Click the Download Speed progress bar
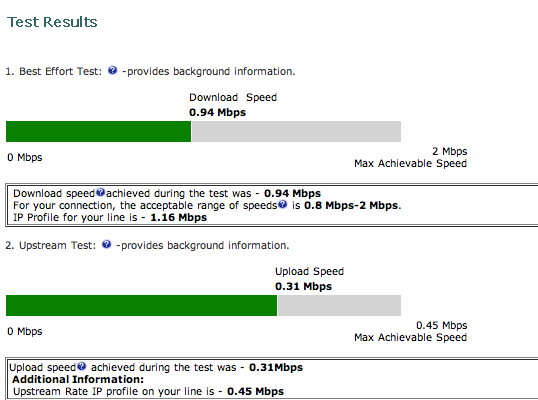This screenshot has height=400, width=538. point(203,131)
